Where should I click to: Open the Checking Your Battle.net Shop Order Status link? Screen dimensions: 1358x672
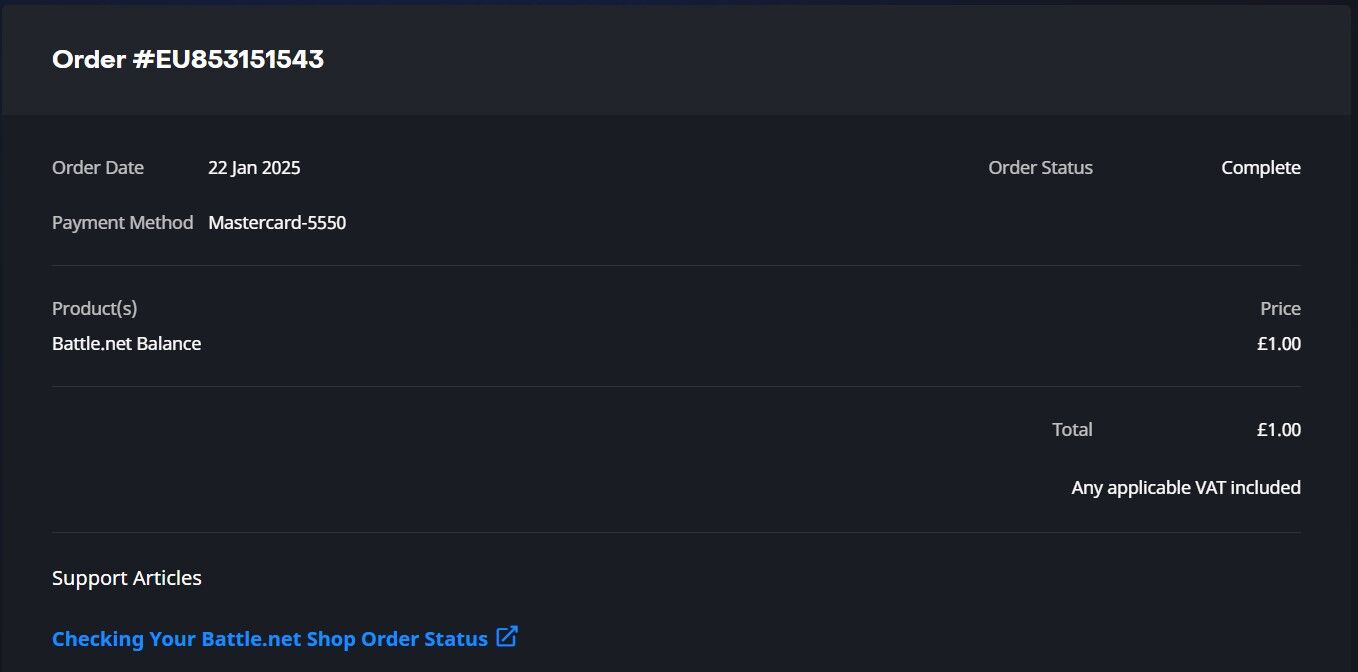tap(269, 638)
